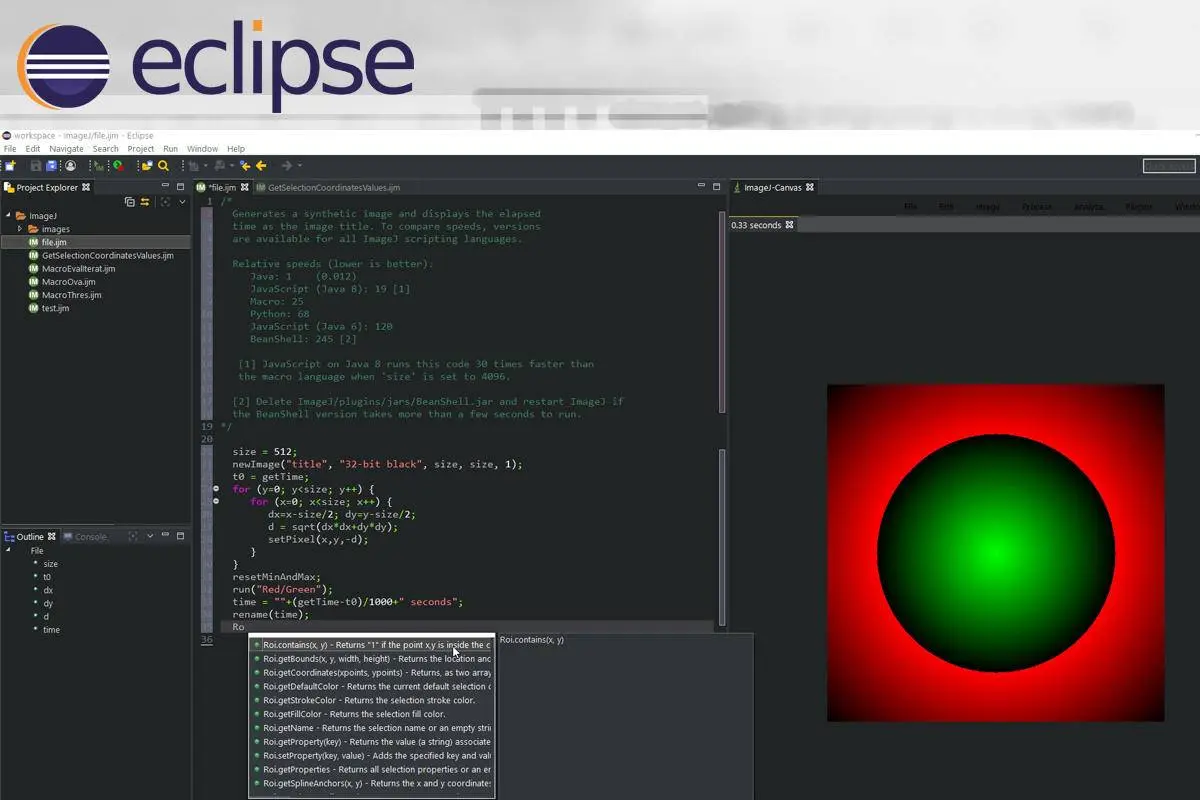Image resolution: width=1200 pixels, height=800 pixels.
Task: Choose Roi.getBounds autocomplete suggestion
Action: [372, 659]
